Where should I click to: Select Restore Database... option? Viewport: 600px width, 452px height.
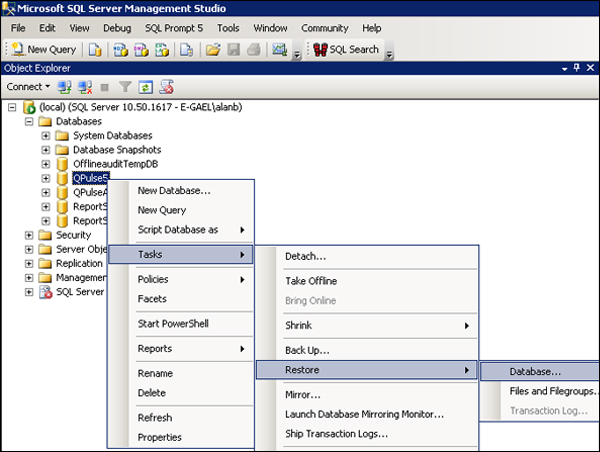click(x=540, y=372)
